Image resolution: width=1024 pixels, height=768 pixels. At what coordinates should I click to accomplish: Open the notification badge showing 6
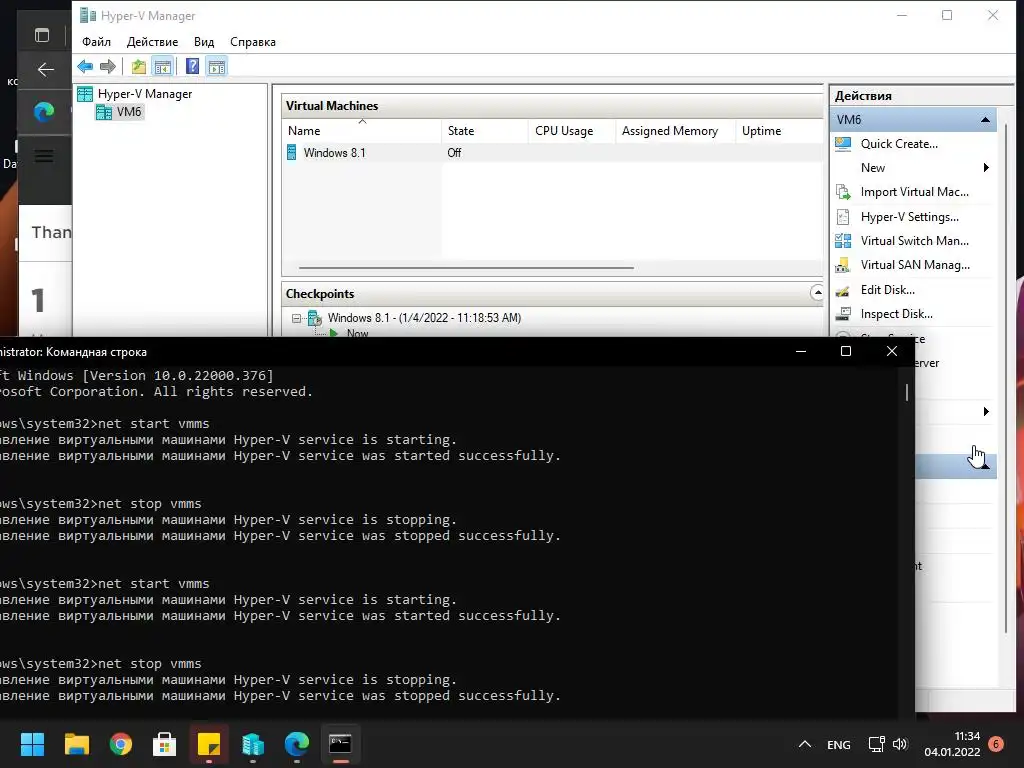click(996, 744)
